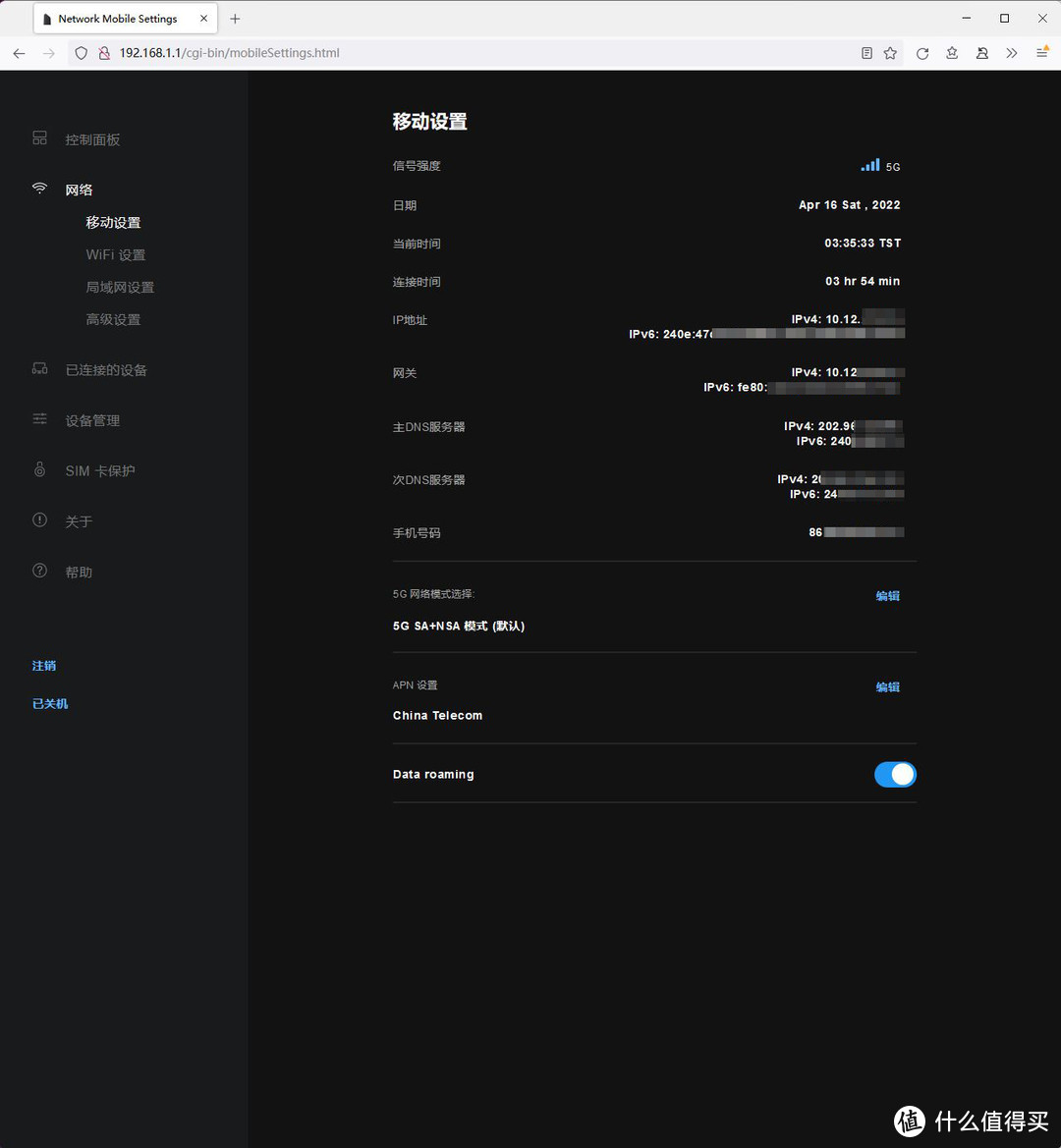Viewport: 1061px width, 1148px height.
Task: Open a new tab with the plus button
Action: [x=235, y=19]
